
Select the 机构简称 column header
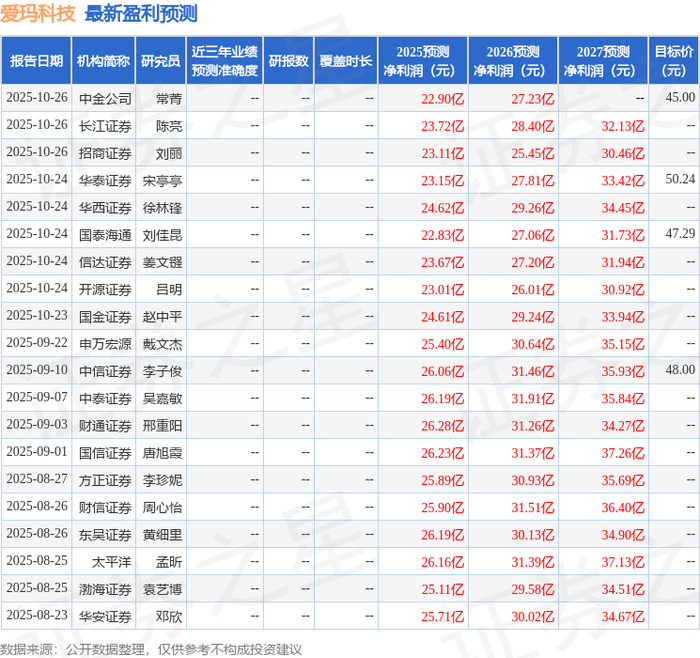pyautogui.click(x=104, y=61)
